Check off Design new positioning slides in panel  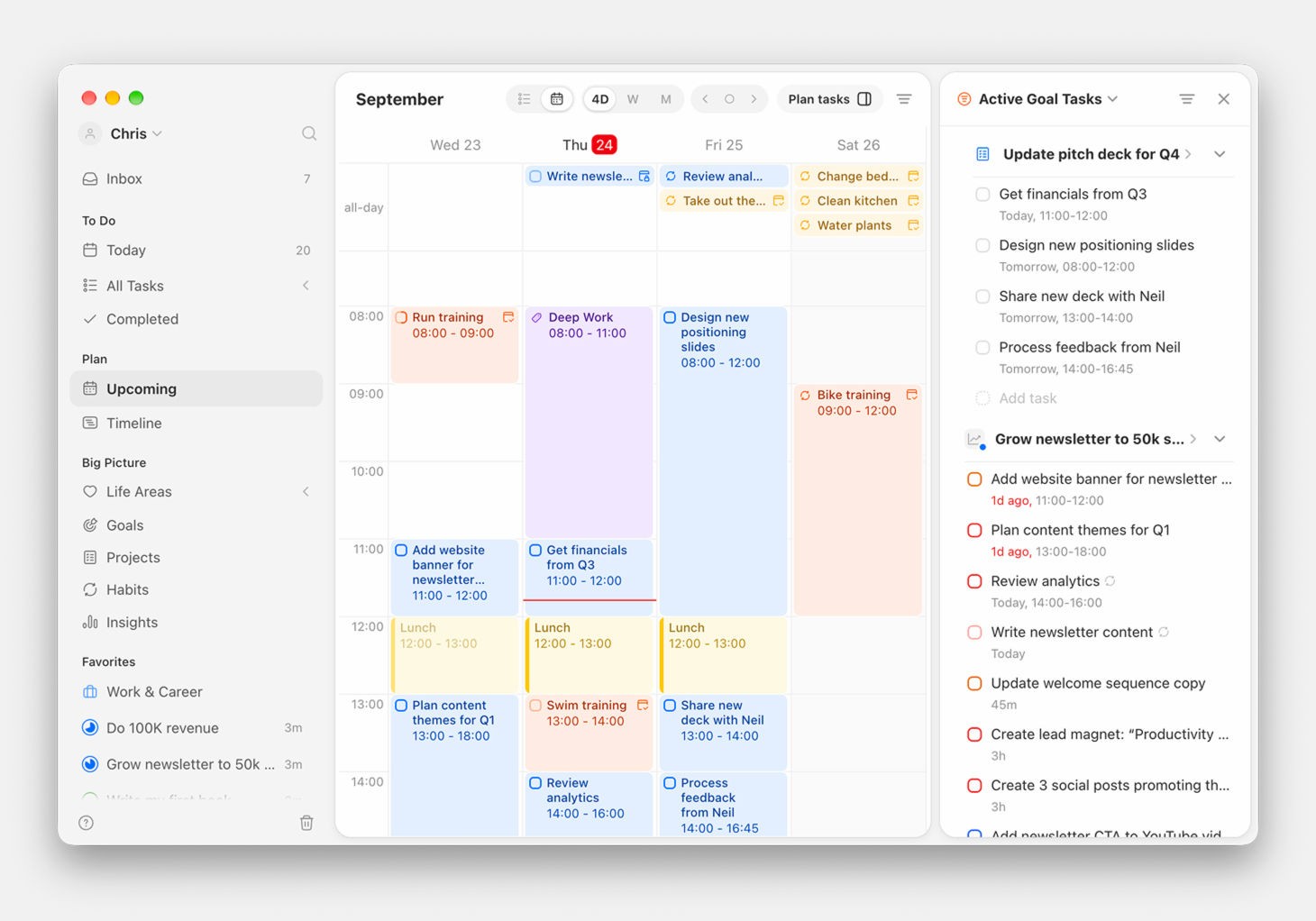[982, 245]
